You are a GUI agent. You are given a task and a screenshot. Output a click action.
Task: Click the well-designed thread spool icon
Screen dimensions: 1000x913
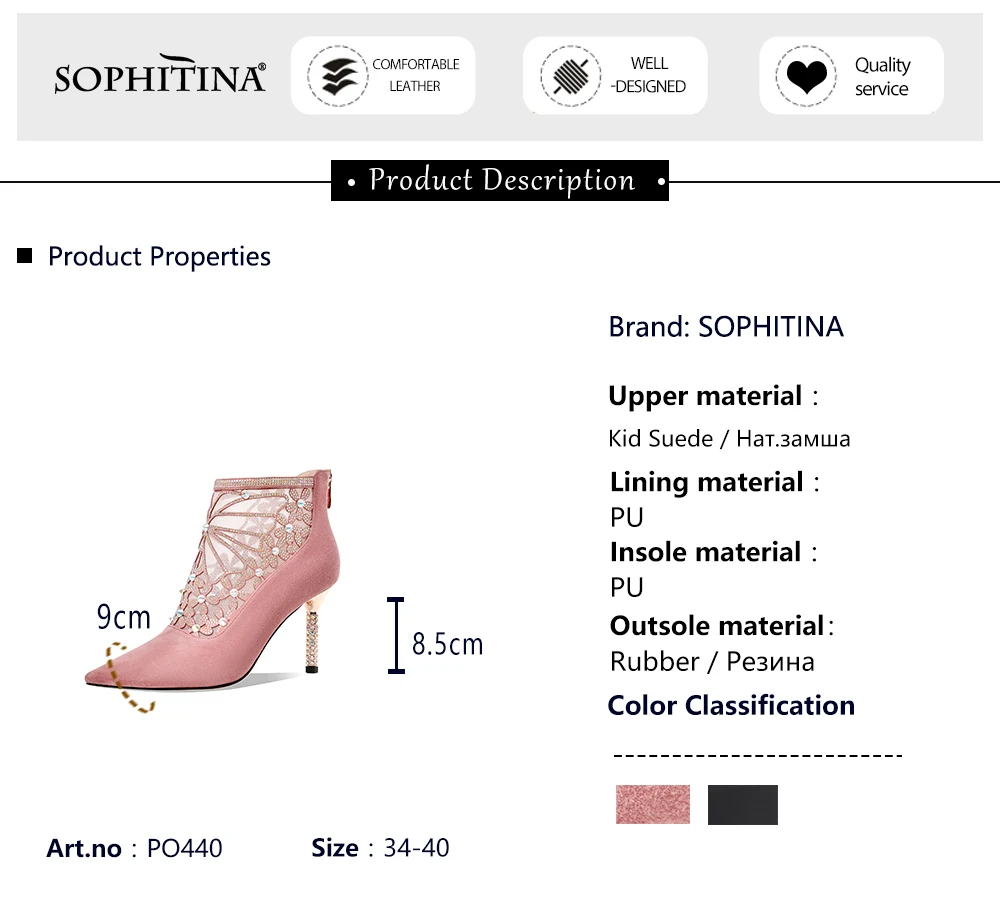(571, 76)
